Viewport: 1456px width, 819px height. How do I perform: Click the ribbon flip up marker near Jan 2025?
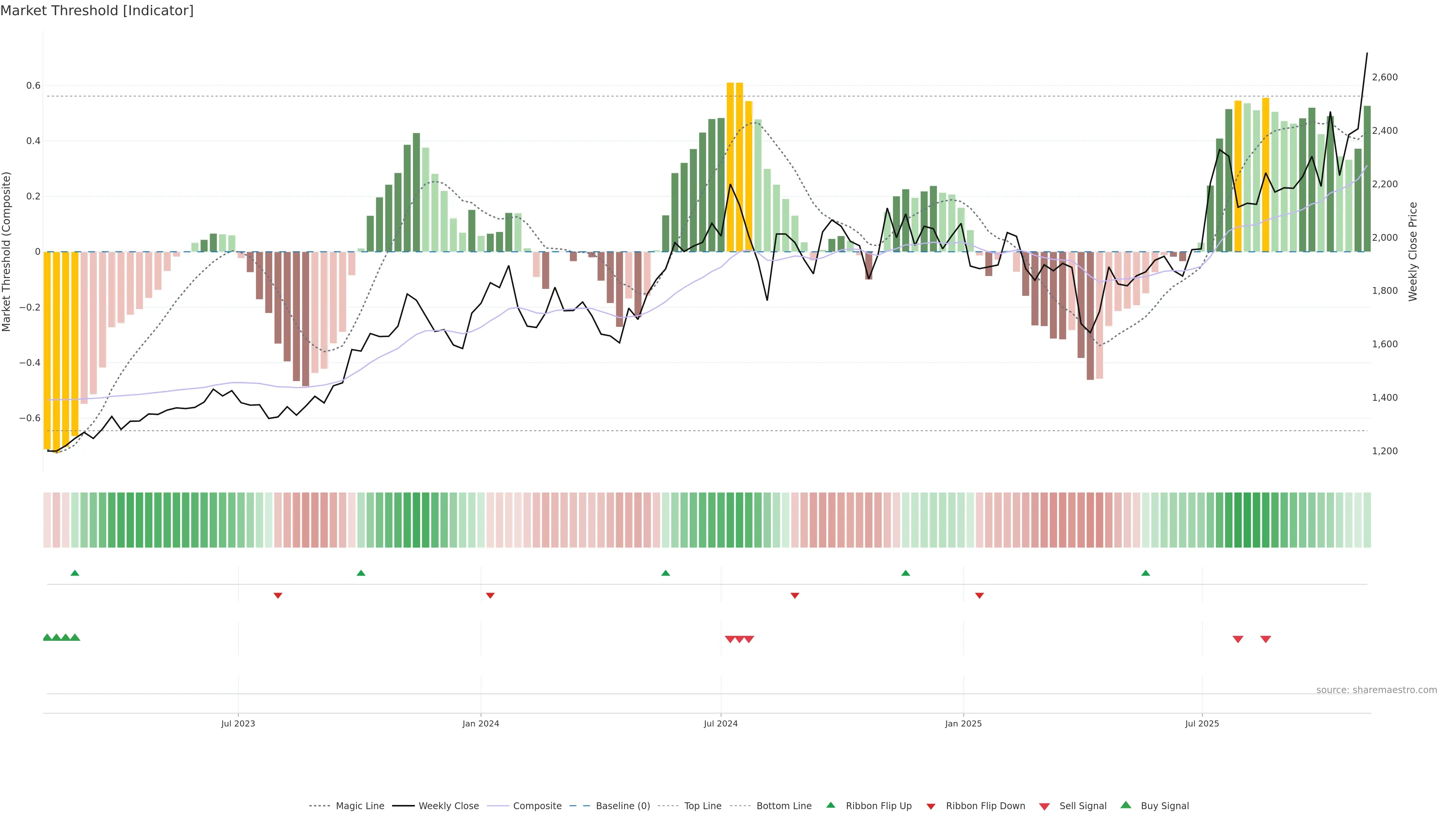tap(905, 573)
